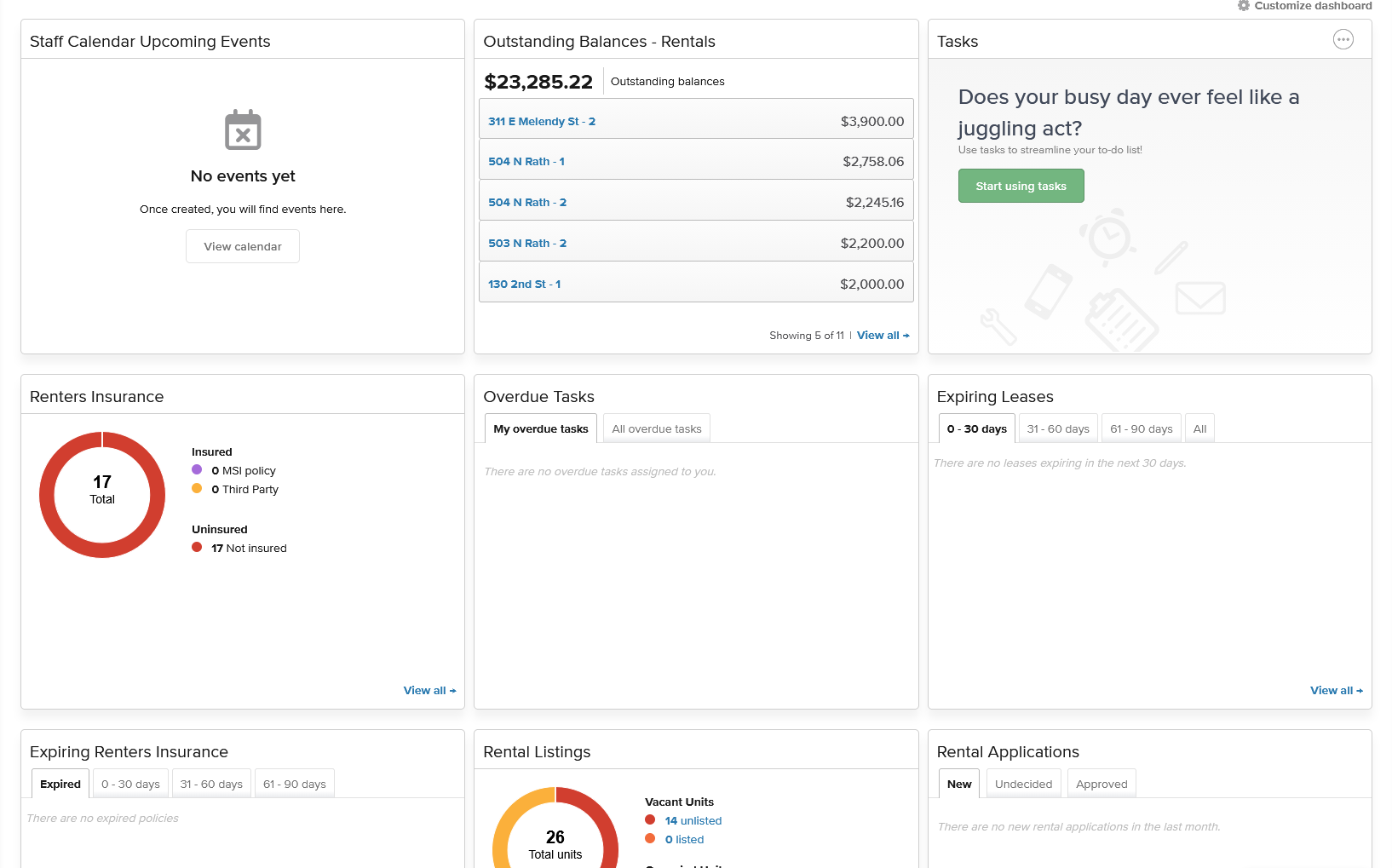Open Customize dashboard link
Image resolution: width=1392 pixels, height=868 pixels.
point(1313,5)
